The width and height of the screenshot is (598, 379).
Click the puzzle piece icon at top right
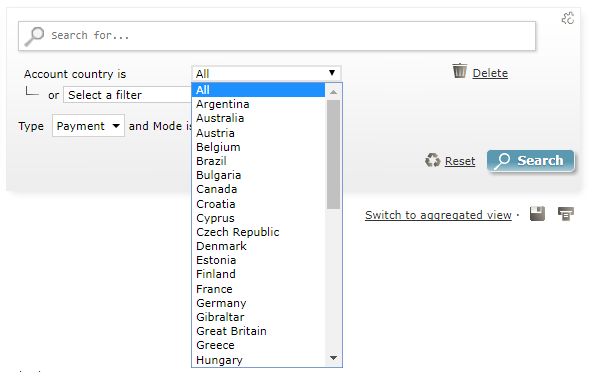point(567,18)
